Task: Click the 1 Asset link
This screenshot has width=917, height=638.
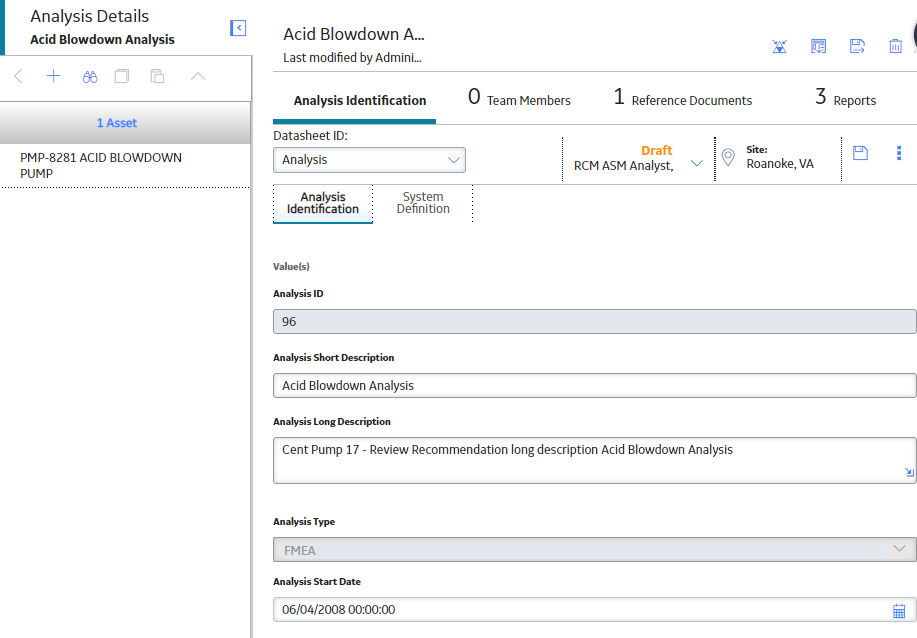Action: point(117,123)
